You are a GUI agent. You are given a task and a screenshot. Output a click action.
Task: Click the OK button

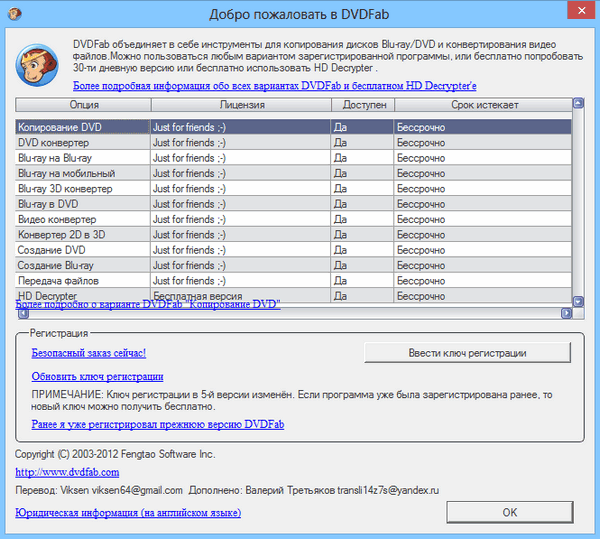509,512
